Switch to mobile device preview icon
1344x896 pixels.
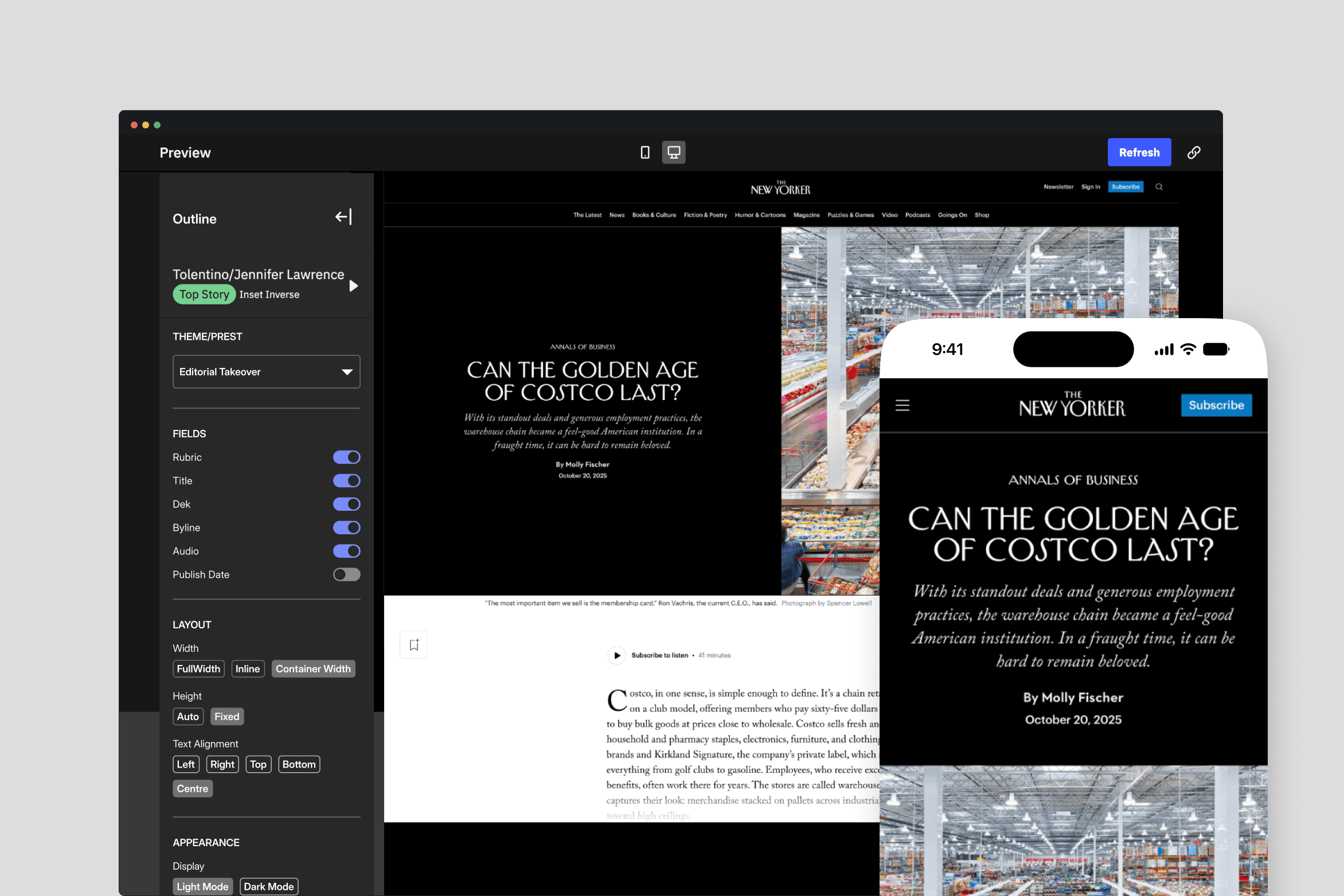645,152
